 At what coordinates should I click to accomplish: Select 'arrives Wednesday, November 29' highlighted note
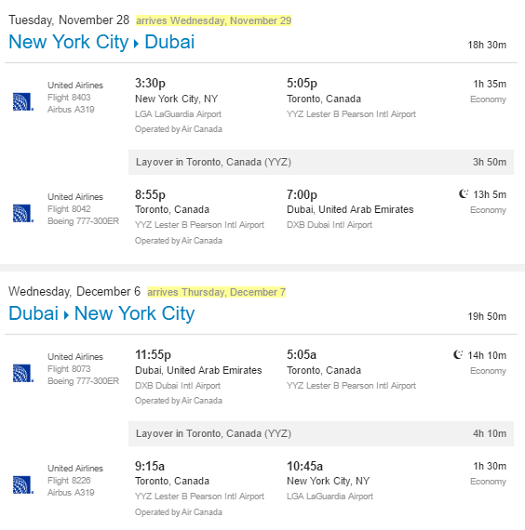pyautogui.click(x=214, y=21)
